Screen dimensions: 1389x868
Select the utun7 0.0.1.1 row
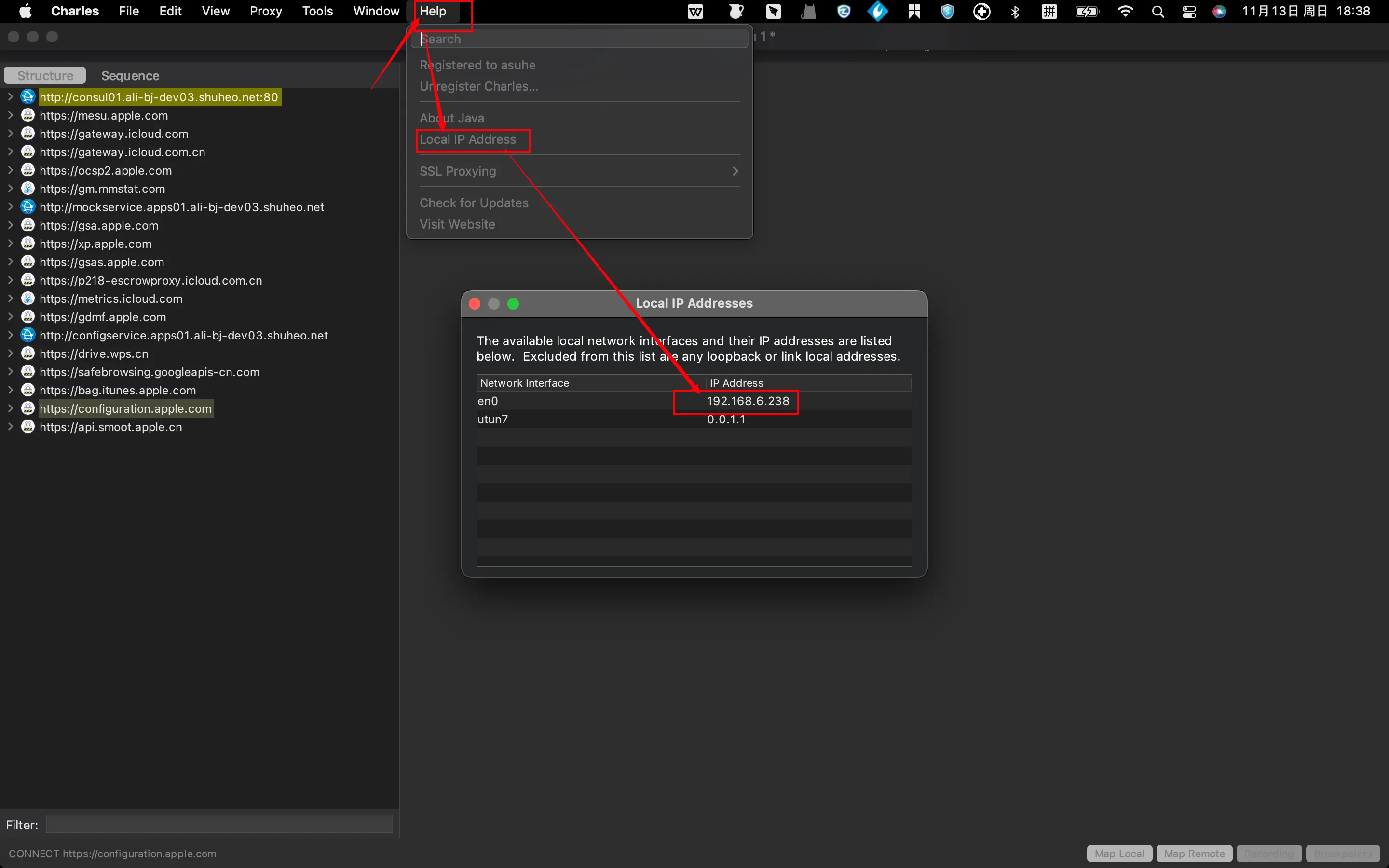click(x=694, y=419)
